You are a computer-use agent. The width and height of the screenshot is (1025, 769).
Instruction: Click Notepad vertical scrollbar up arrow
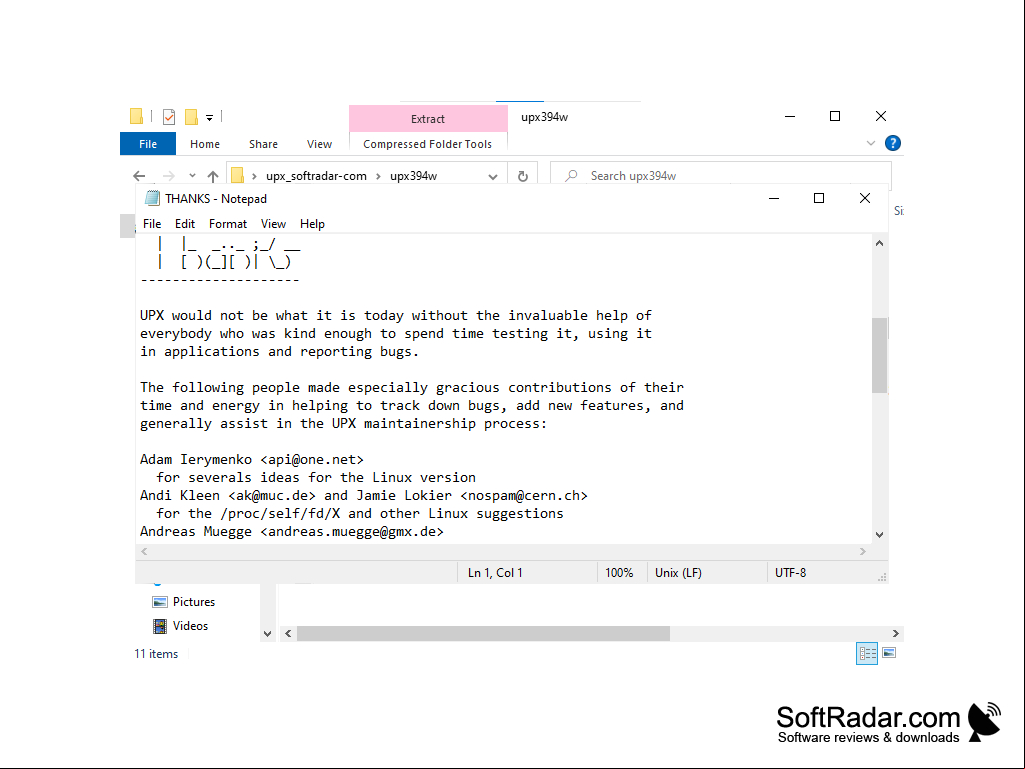click(879, 243)
